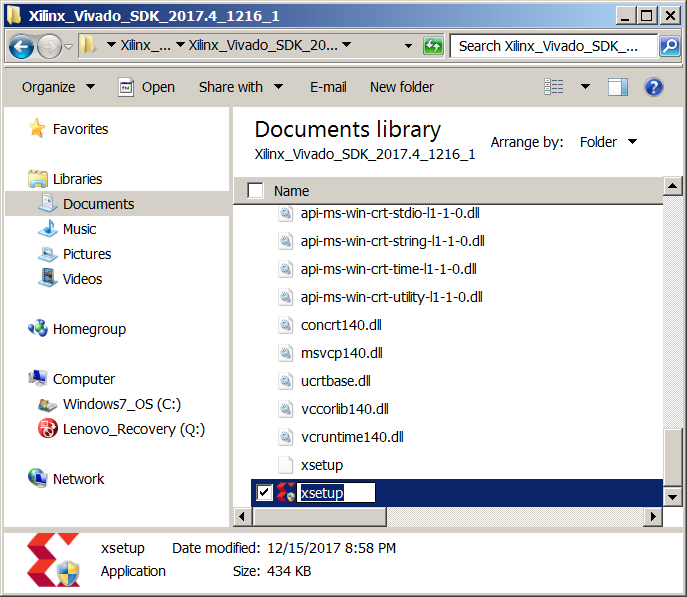Toggle the preview pane icon

pos(618,87)
